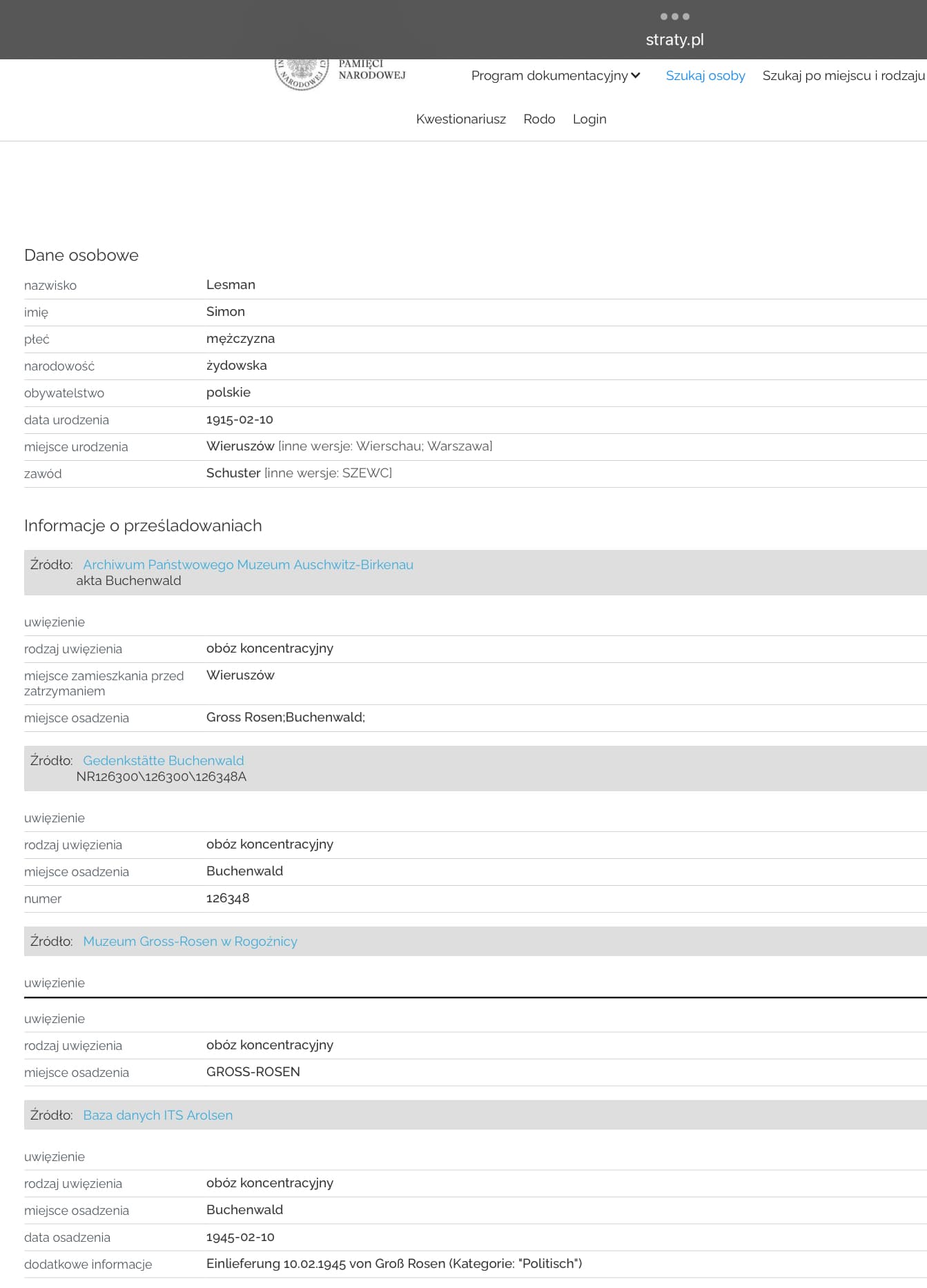Click the reference NR126300\126300\126348A
The width and height of the screenshot is (927, 1288).
(x=162, y=777)
